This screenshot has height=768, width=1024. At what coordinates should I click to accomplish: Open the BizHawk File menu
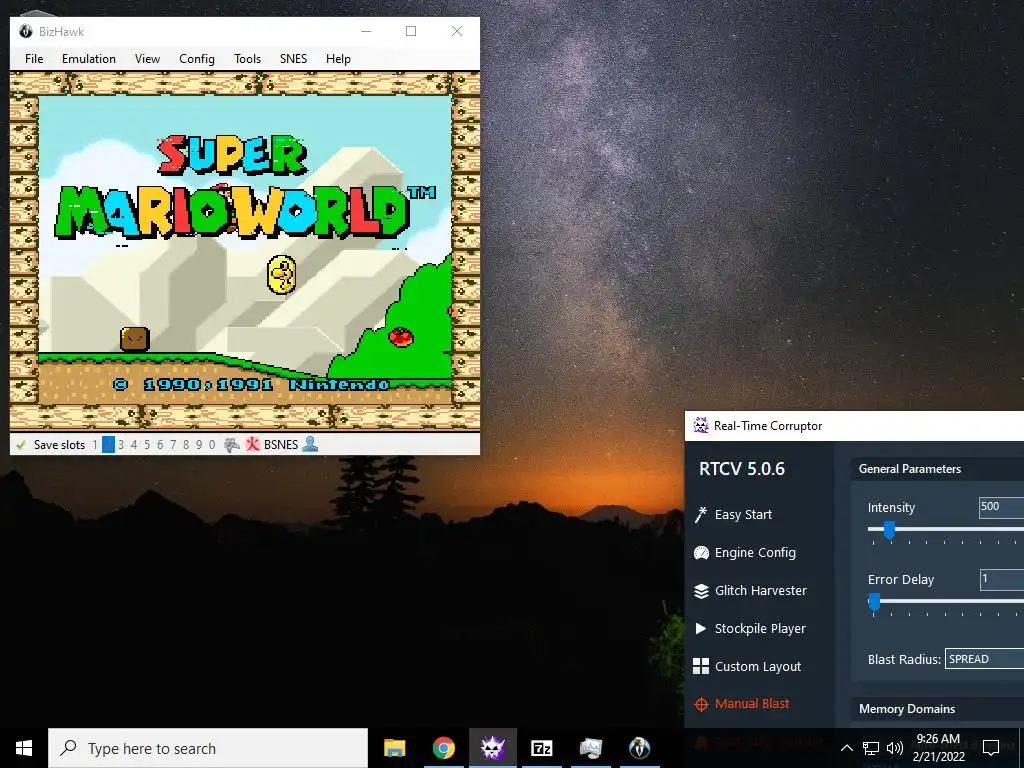click(34, 59)
